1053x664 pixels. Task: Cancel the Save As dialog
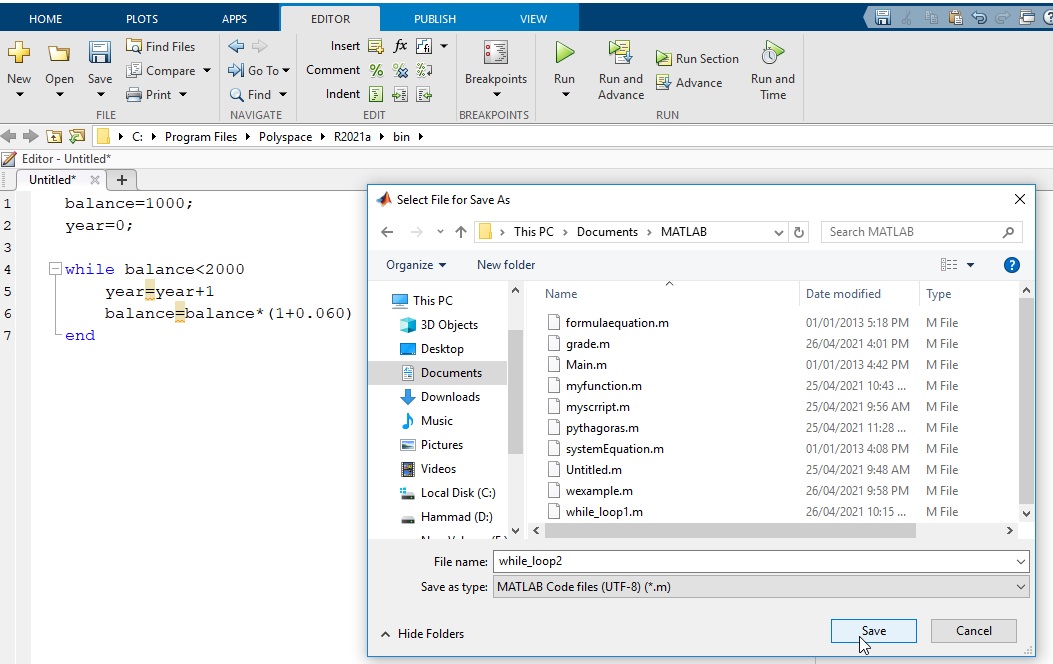pyautogui.click(x=973, y=630)
